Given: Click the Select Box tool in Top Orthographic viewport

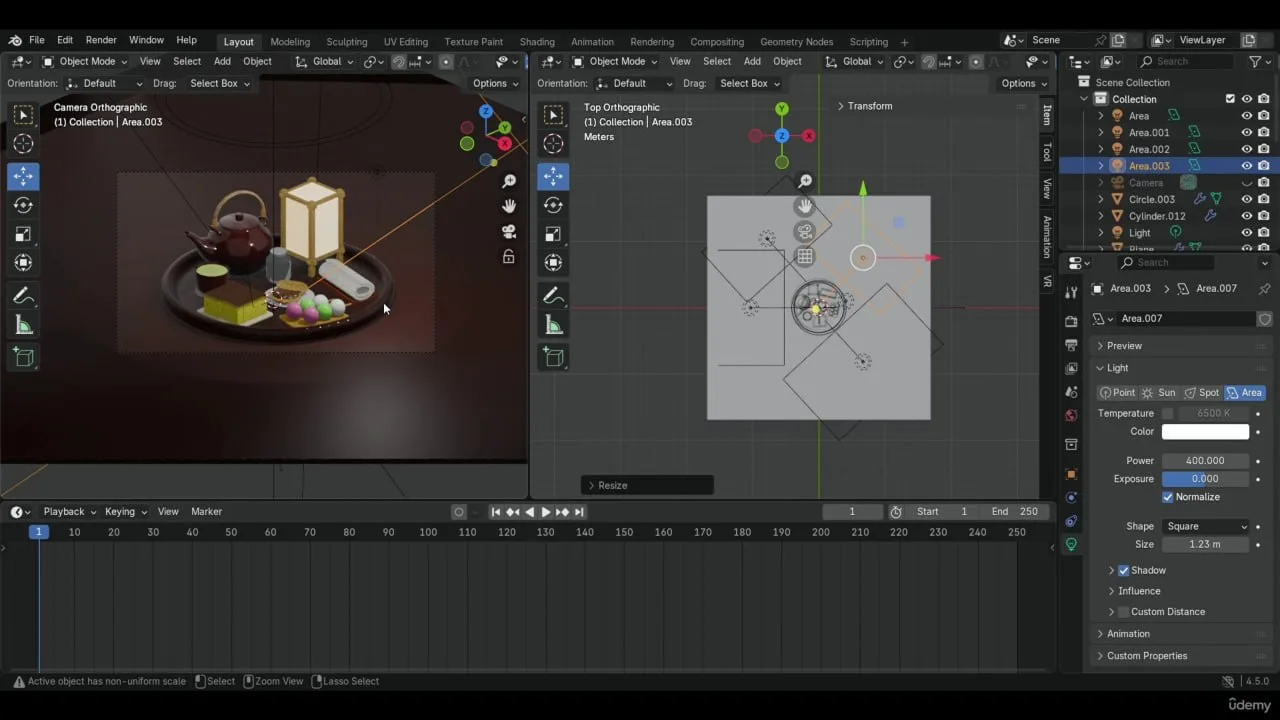Looking at the screenshot, I should 553,115.
